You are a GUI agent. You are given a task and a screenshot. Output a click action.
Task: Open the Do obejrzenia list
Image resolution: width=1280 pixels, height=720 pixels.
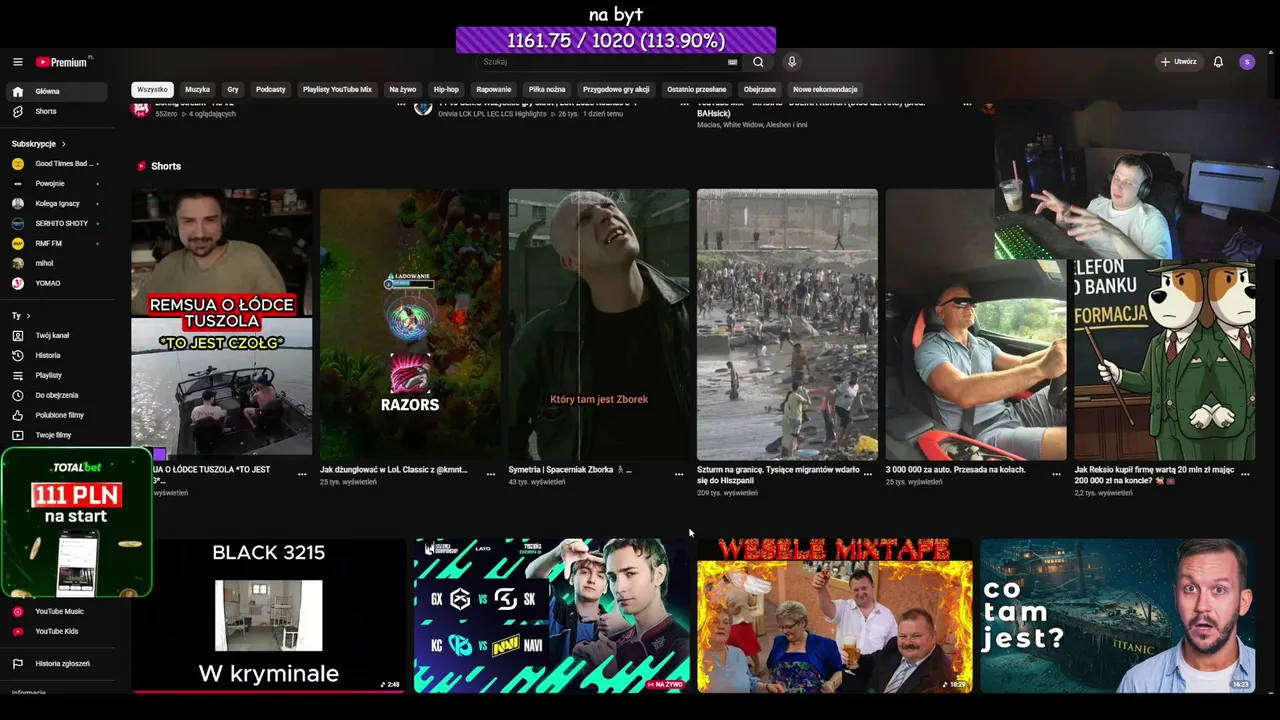55,395
